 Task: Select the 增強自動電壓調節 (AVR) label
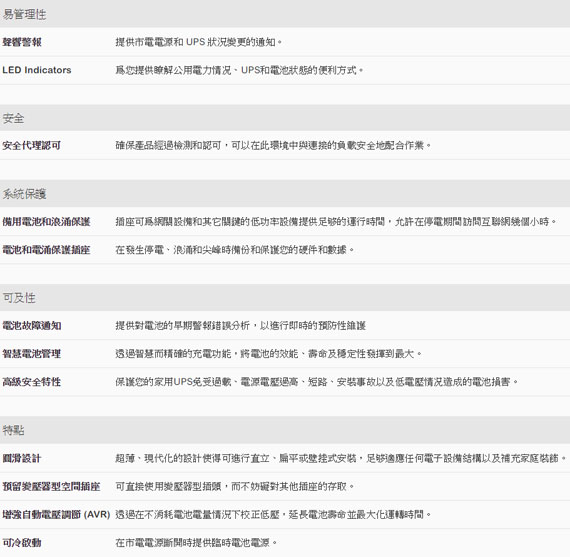(56, 514)
